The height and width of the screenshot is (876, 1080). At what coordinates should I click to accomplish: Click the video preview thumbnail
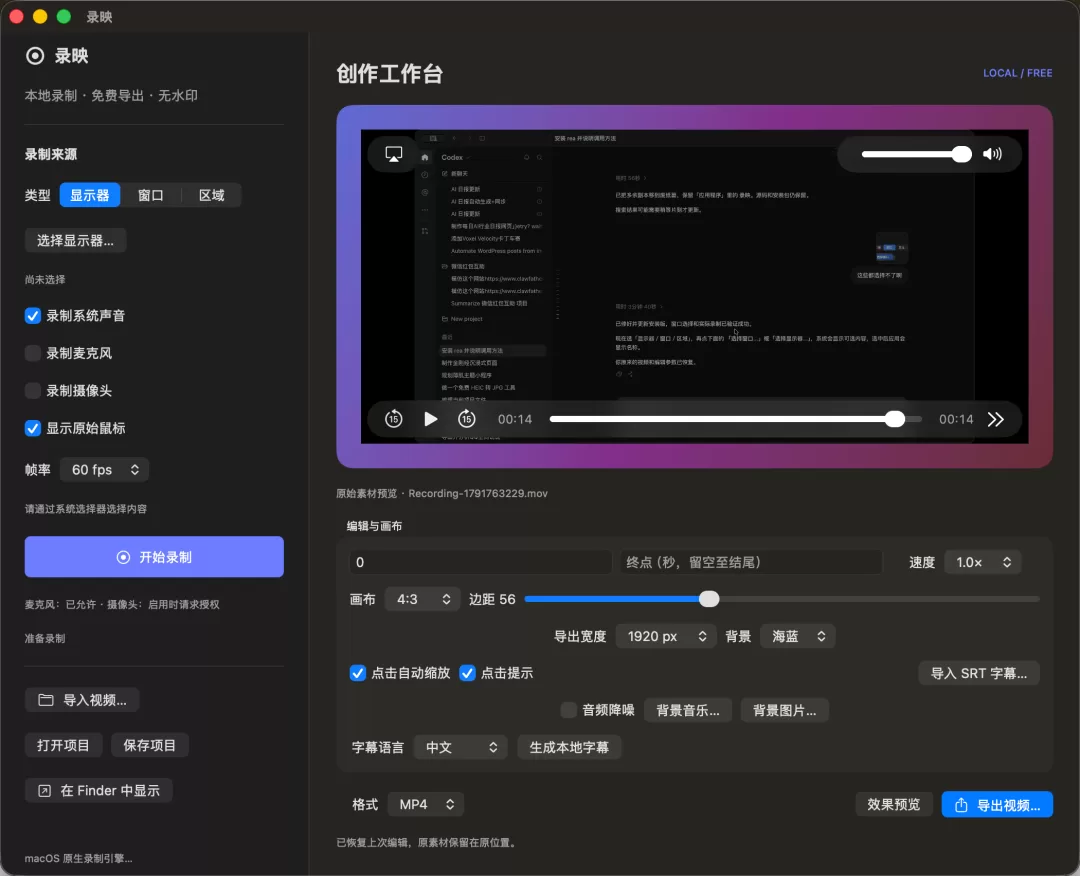[x=694, y=286]
